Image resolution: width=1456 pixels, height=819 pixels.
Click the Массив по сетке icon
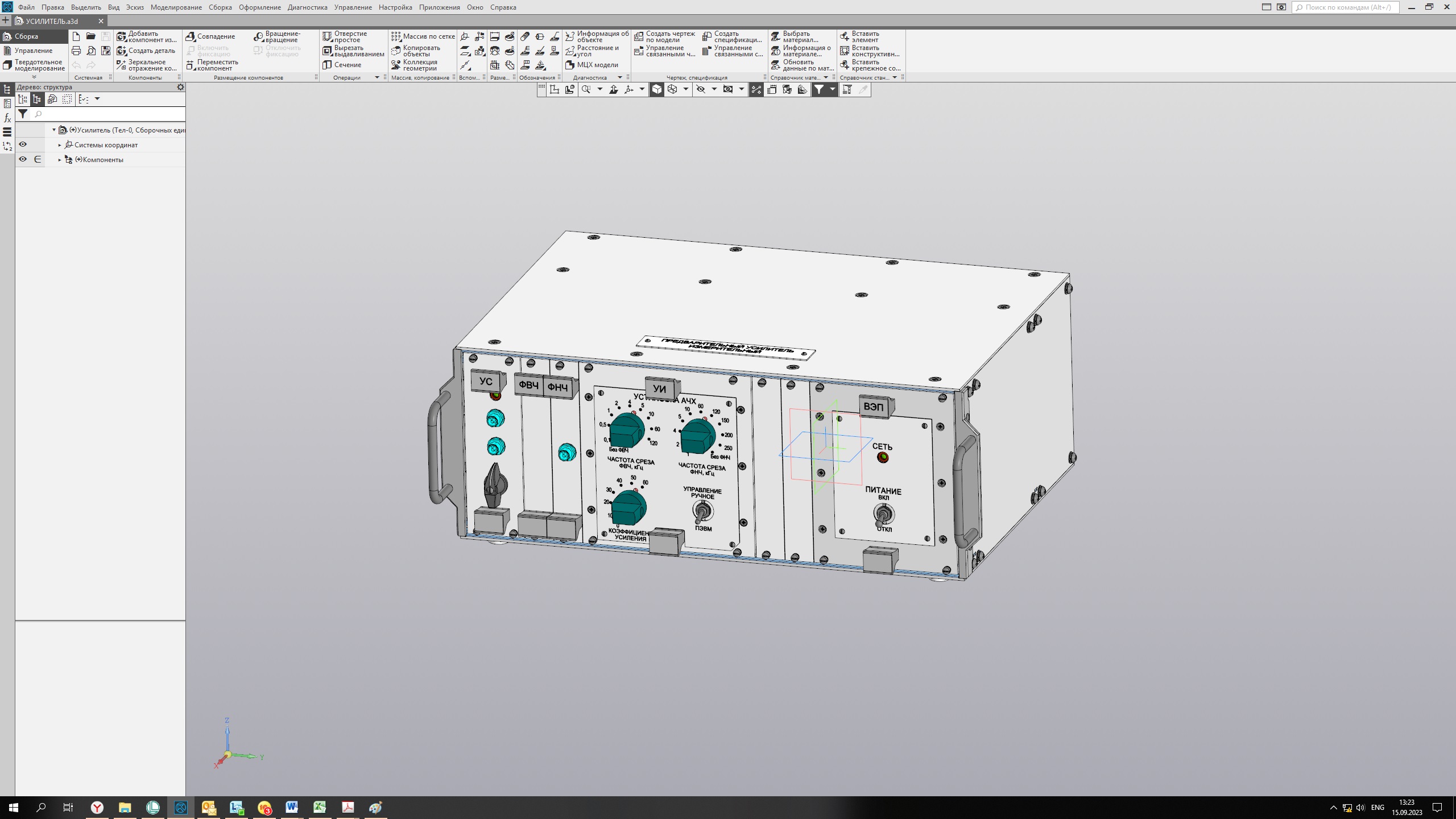click(x=396, y=36)
